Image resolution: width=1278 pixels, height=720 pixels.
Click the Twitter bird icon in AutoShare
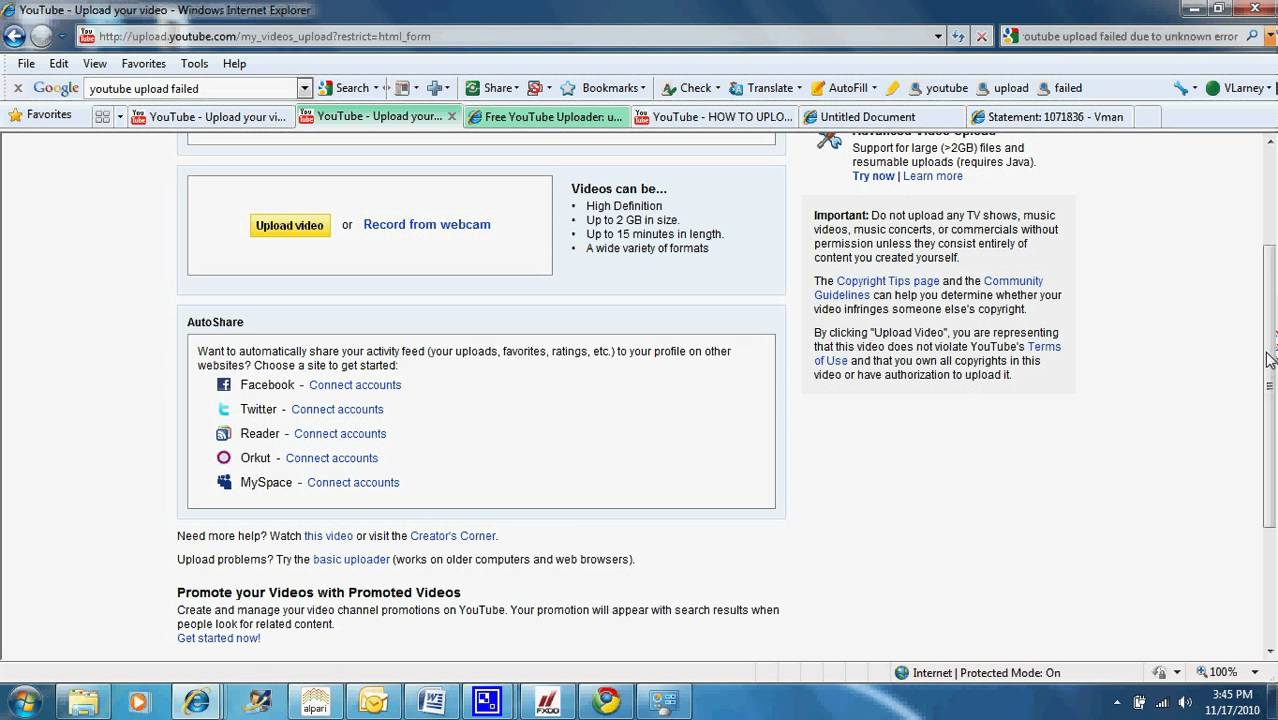[224, 409]
